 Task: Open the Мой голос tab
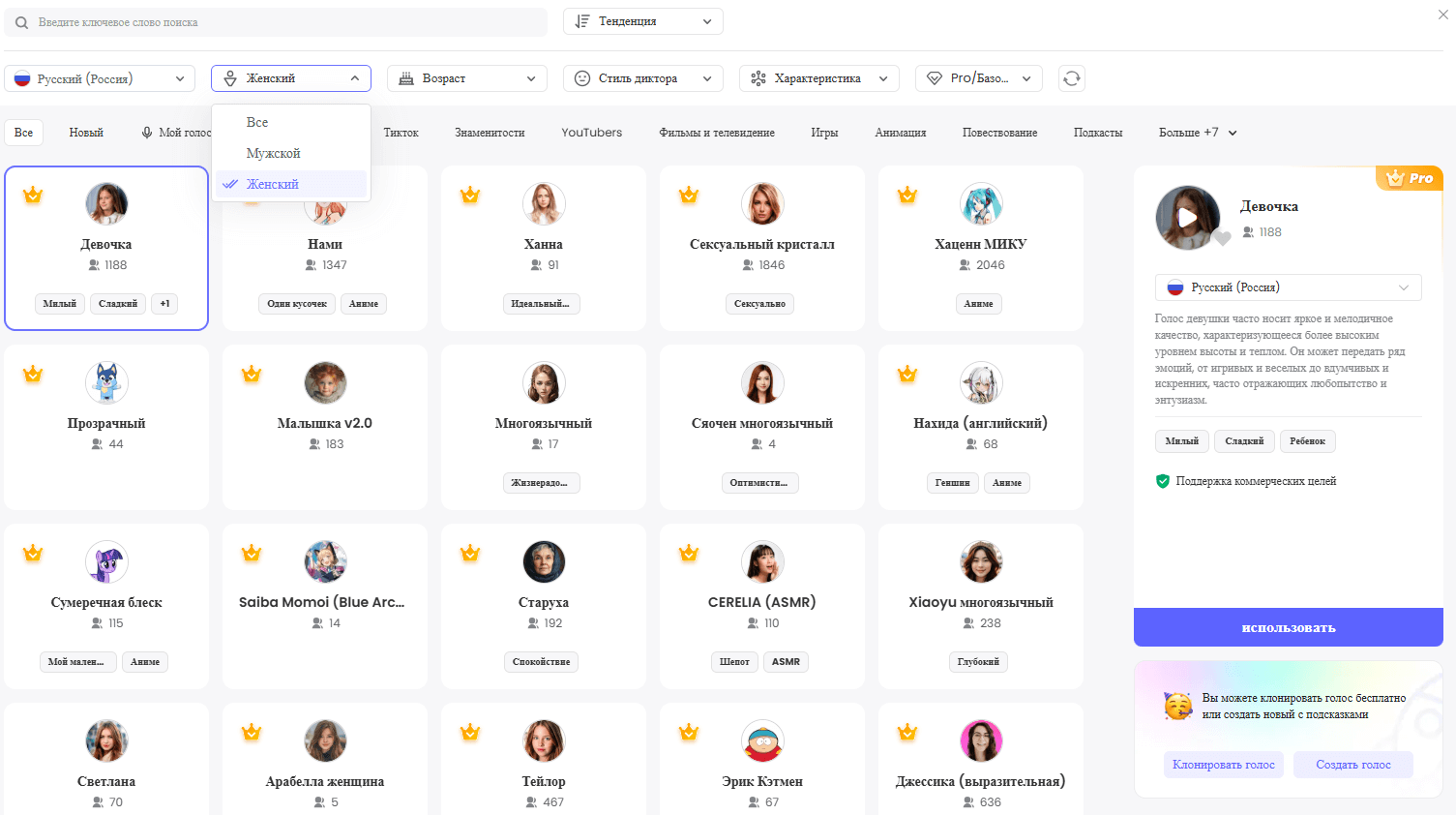click(176, 133)
